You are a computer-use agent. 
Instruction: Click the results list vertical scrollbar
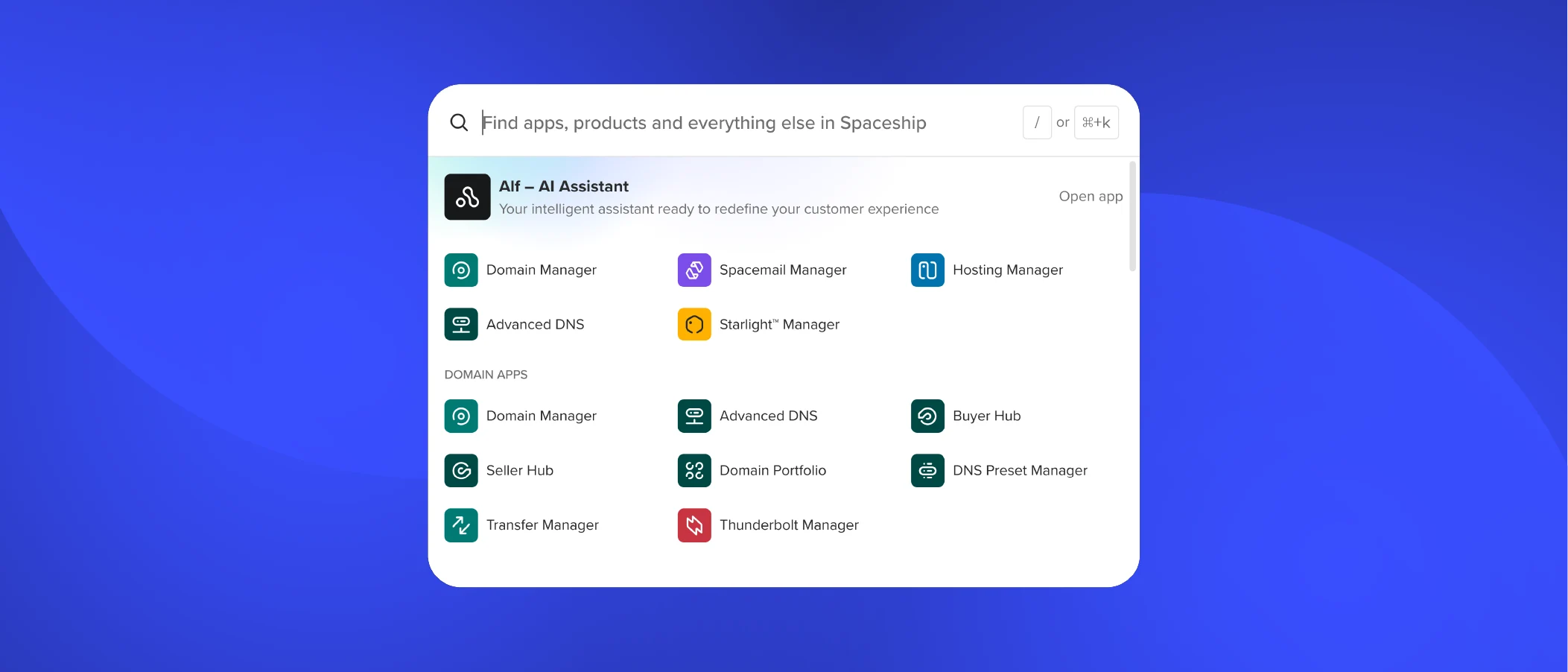click(x=1132, y=216)
